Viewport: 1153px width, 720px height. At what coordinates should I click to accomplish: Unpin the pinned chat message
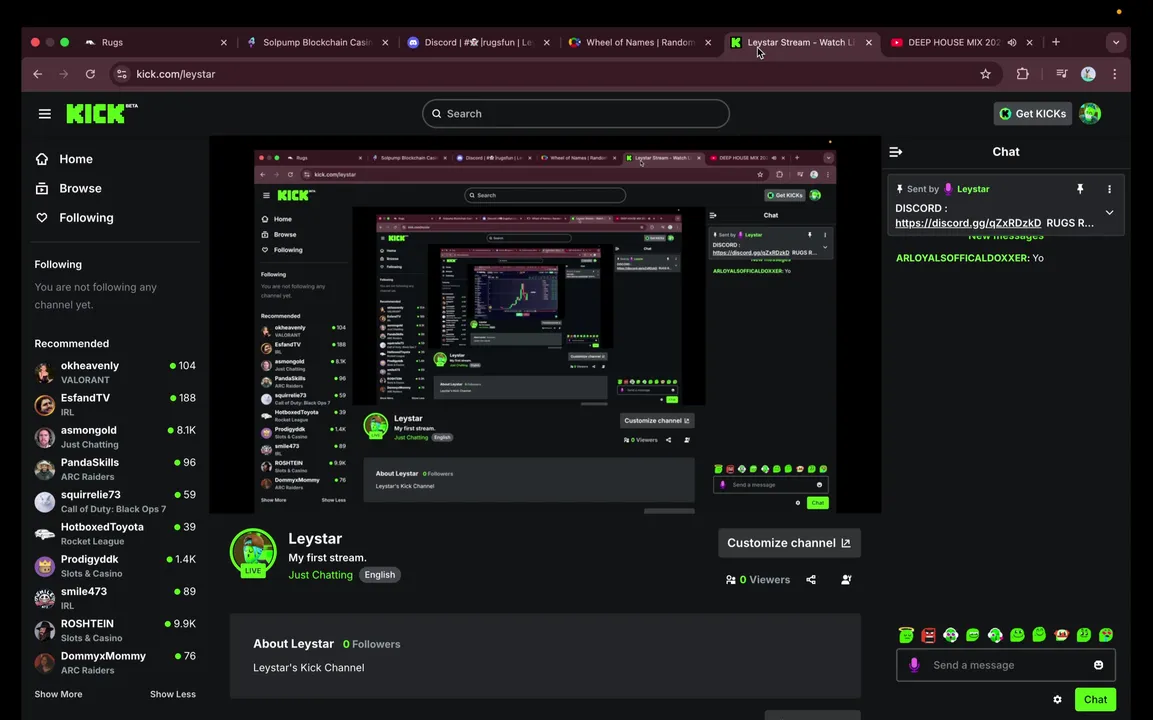pyautogui.click(x=1079, y=189)
